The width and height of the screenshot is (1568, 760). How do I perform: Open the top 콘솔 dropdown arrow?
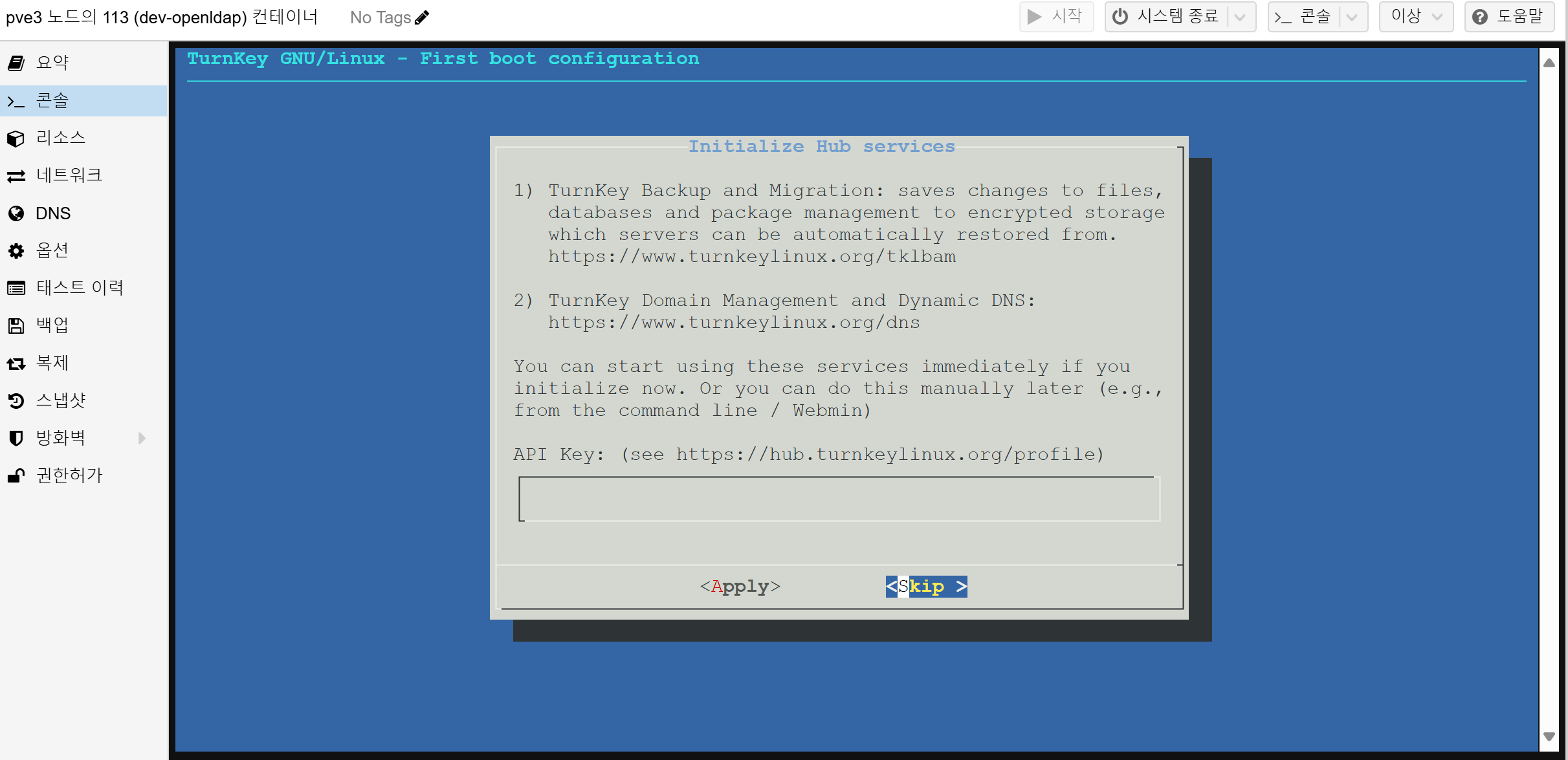(1352, 17)
